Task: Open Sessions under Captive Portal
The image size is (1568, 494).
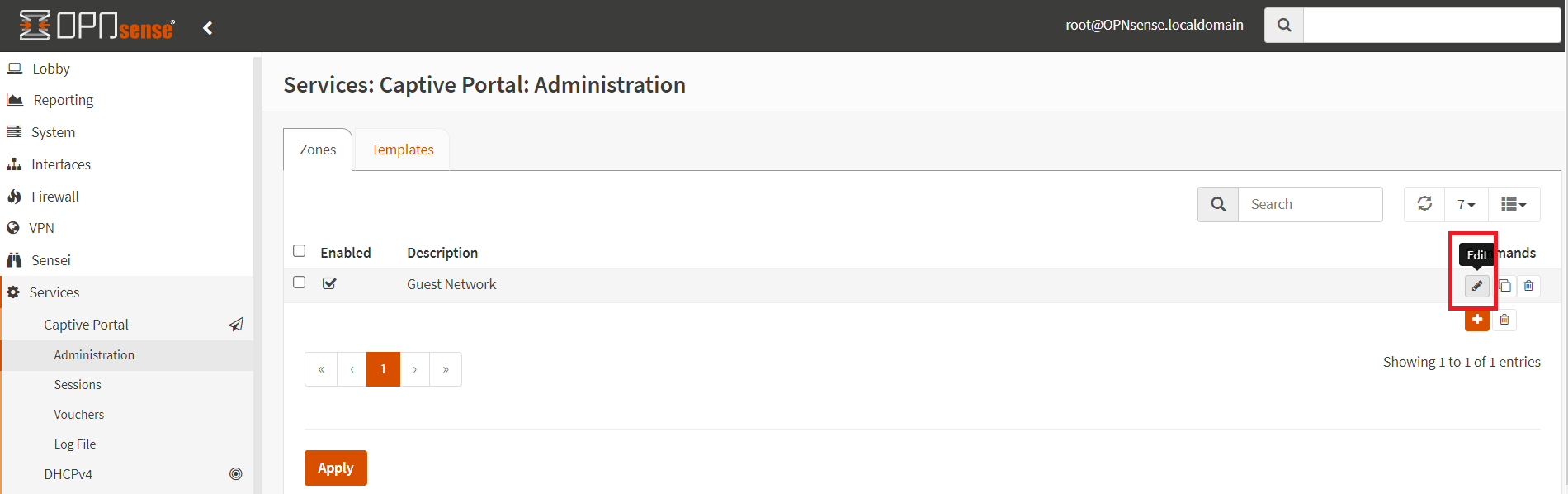Action: click(78, 385)
